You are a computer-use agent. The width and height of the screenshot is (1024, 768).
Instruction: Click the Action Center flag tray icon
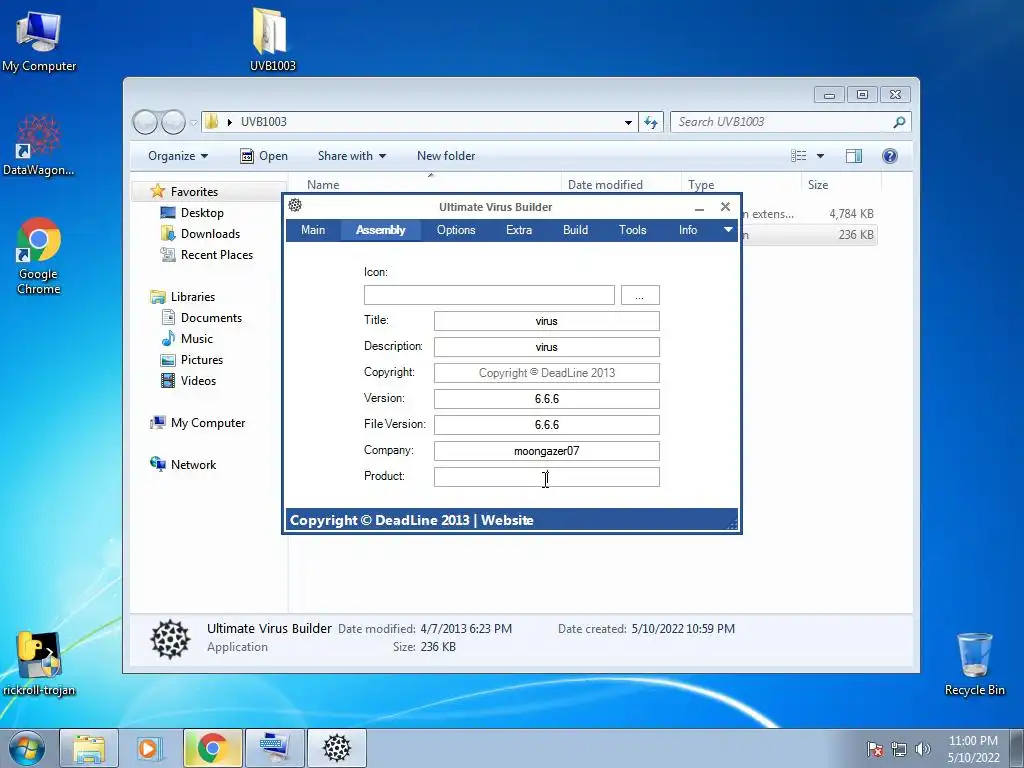(875, 749)
